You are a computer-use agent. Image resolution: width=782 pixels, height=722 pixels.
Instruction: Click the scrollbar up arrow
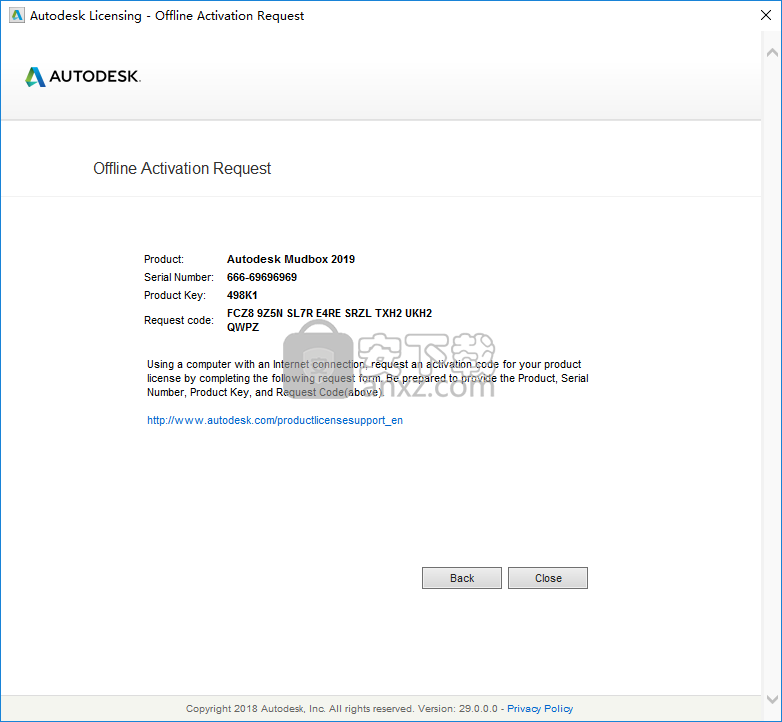[x=772, y=52]
